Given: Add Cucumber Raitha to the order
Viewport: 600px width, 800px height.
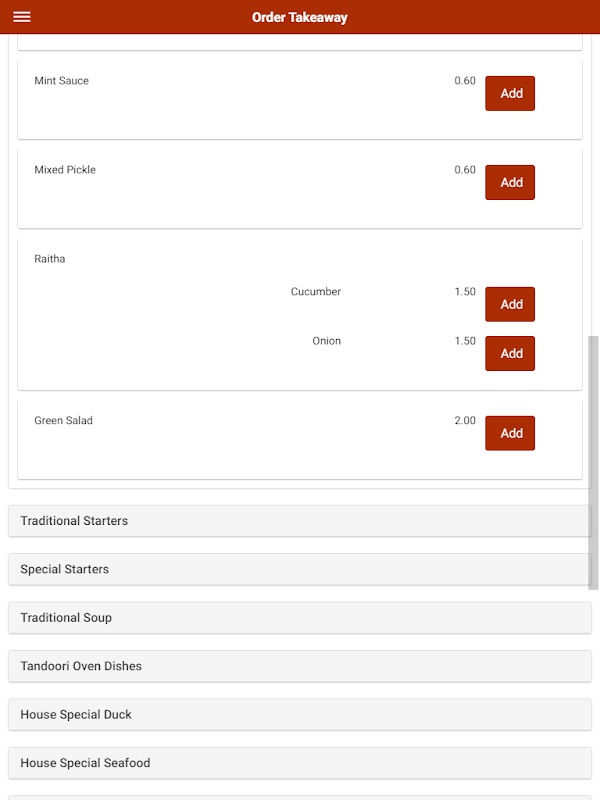Looking at the screenshot, I should [510, 304].
